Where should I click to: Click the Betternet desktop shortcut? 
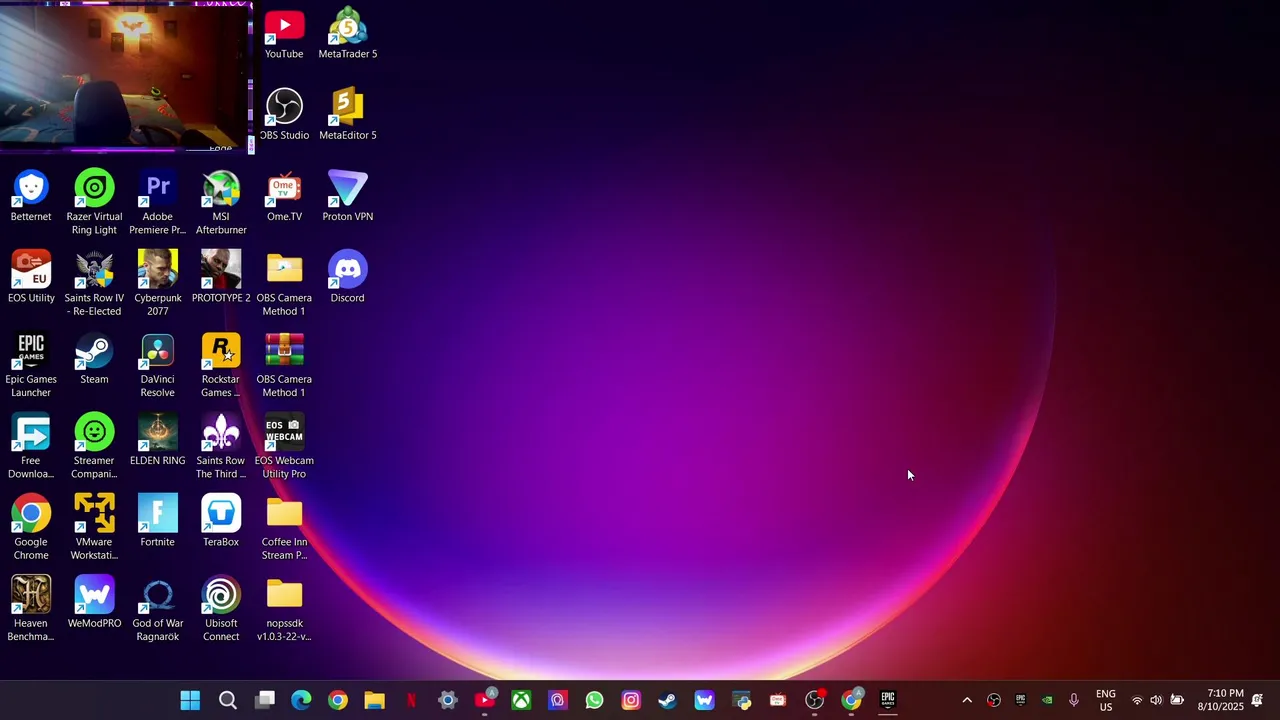coord(31,196)
